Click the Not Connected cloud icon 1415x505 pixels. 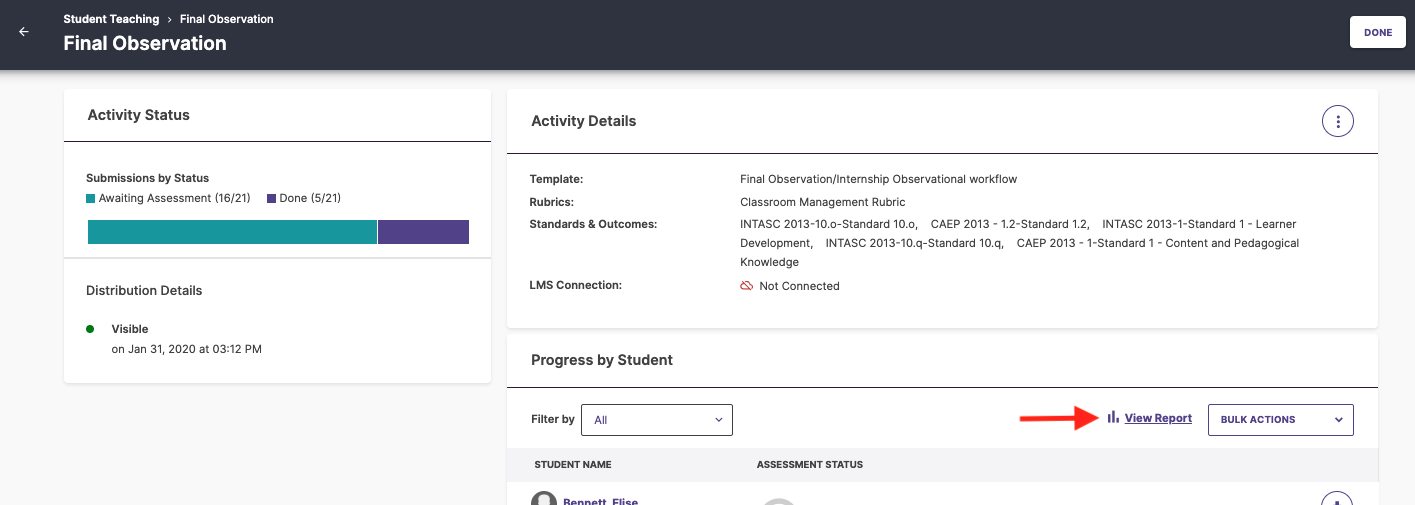click(746, 286)
